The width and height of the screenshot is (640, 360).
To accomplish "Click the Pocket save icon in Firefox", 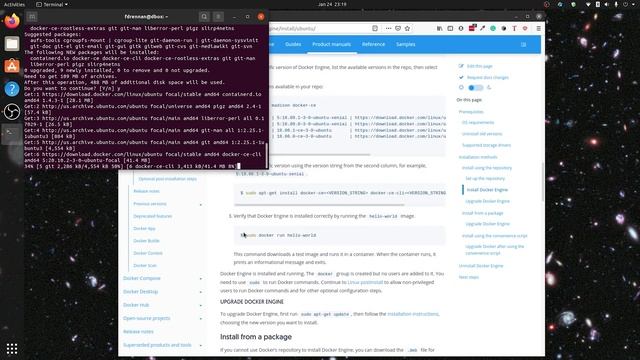I will 398,29.
